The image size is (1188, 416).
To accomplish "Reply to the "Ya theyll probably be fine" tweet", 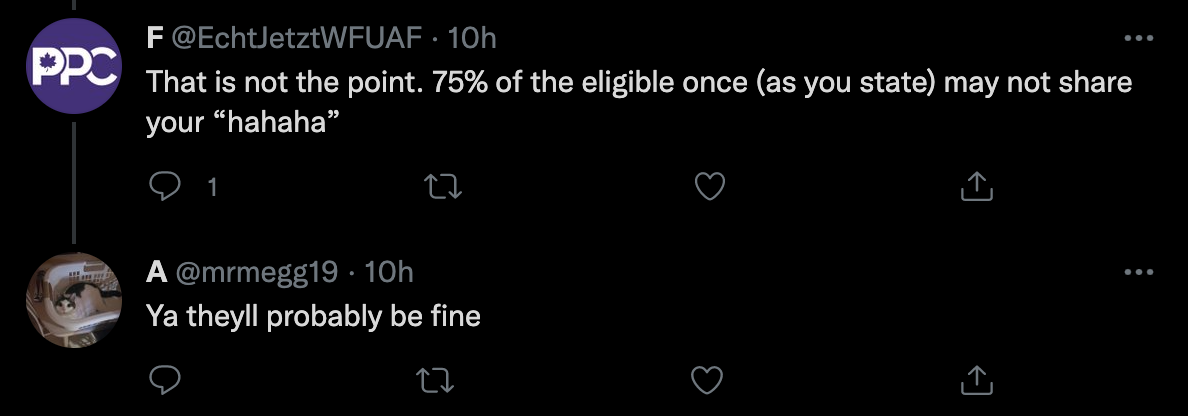I will click(163, 380).
